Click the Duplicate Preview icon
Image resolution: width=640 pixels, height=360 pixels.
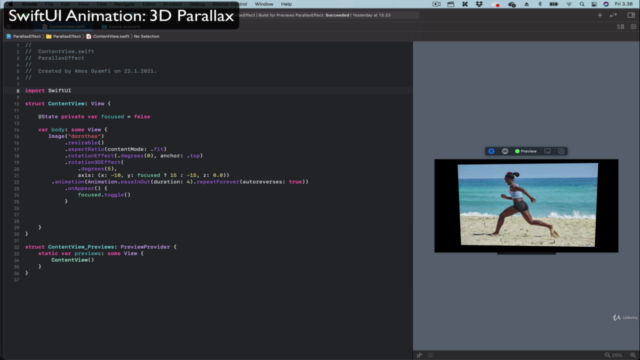coord(561,151)
